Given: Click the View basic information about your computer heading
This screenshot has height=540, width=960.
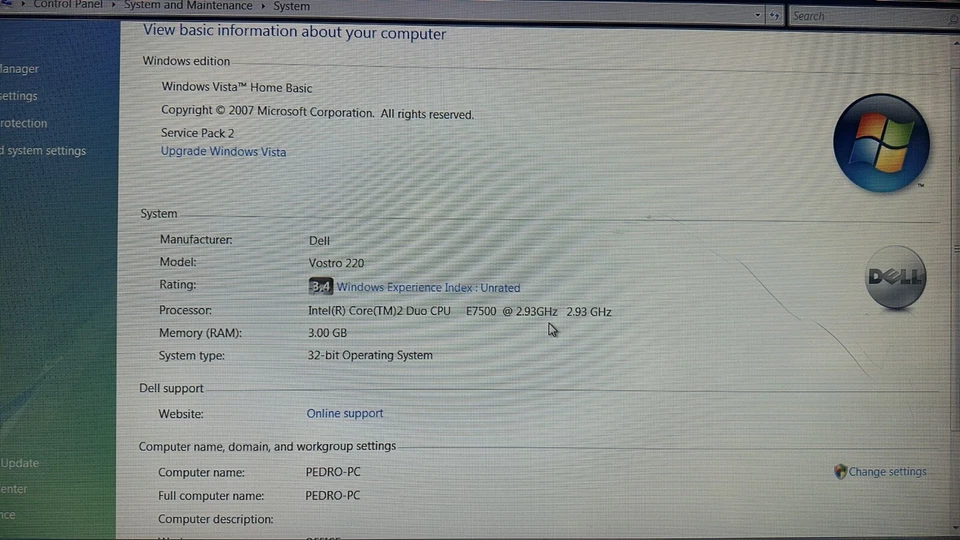Looking at the screenshot, I should pyautogui.click(x=294, y=32).
